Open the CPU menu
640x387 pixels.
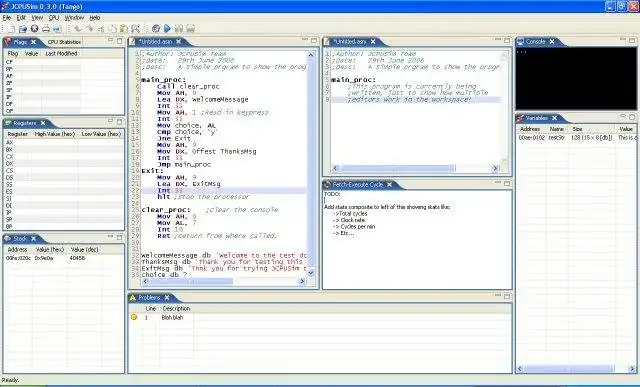(54, 18)
